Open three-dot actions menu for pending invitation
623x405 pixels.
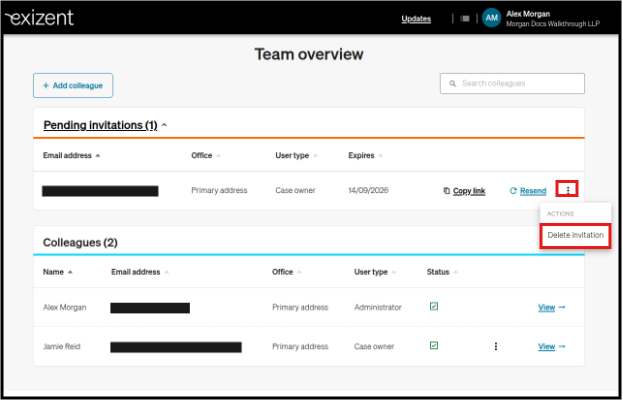coord(567,189)
